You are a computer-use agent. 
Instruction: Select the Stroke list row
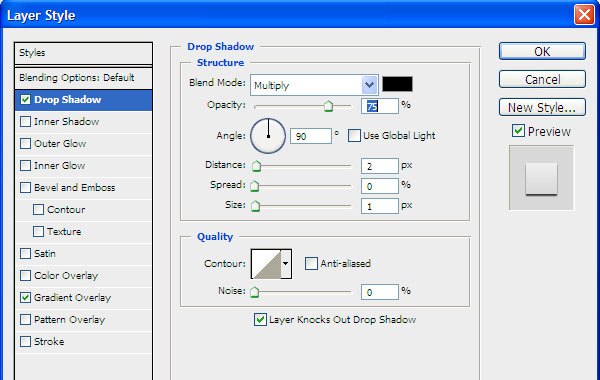tap(83, 341)
